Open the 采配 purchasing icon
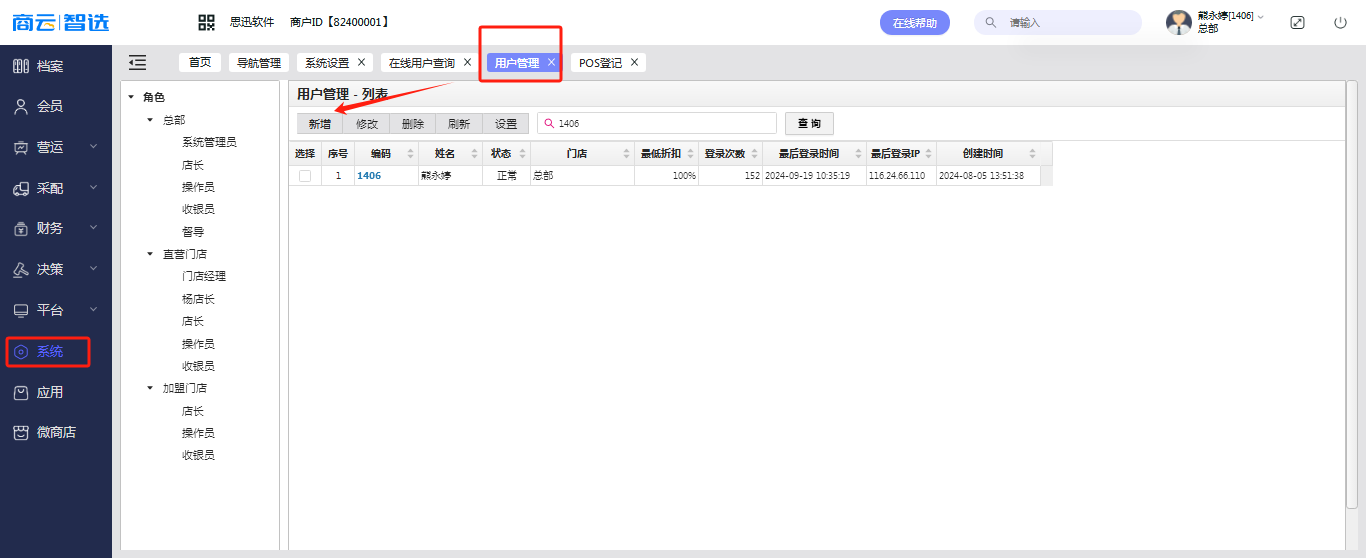This screenshot has height=558, width=1366. (x=21, y=188)
